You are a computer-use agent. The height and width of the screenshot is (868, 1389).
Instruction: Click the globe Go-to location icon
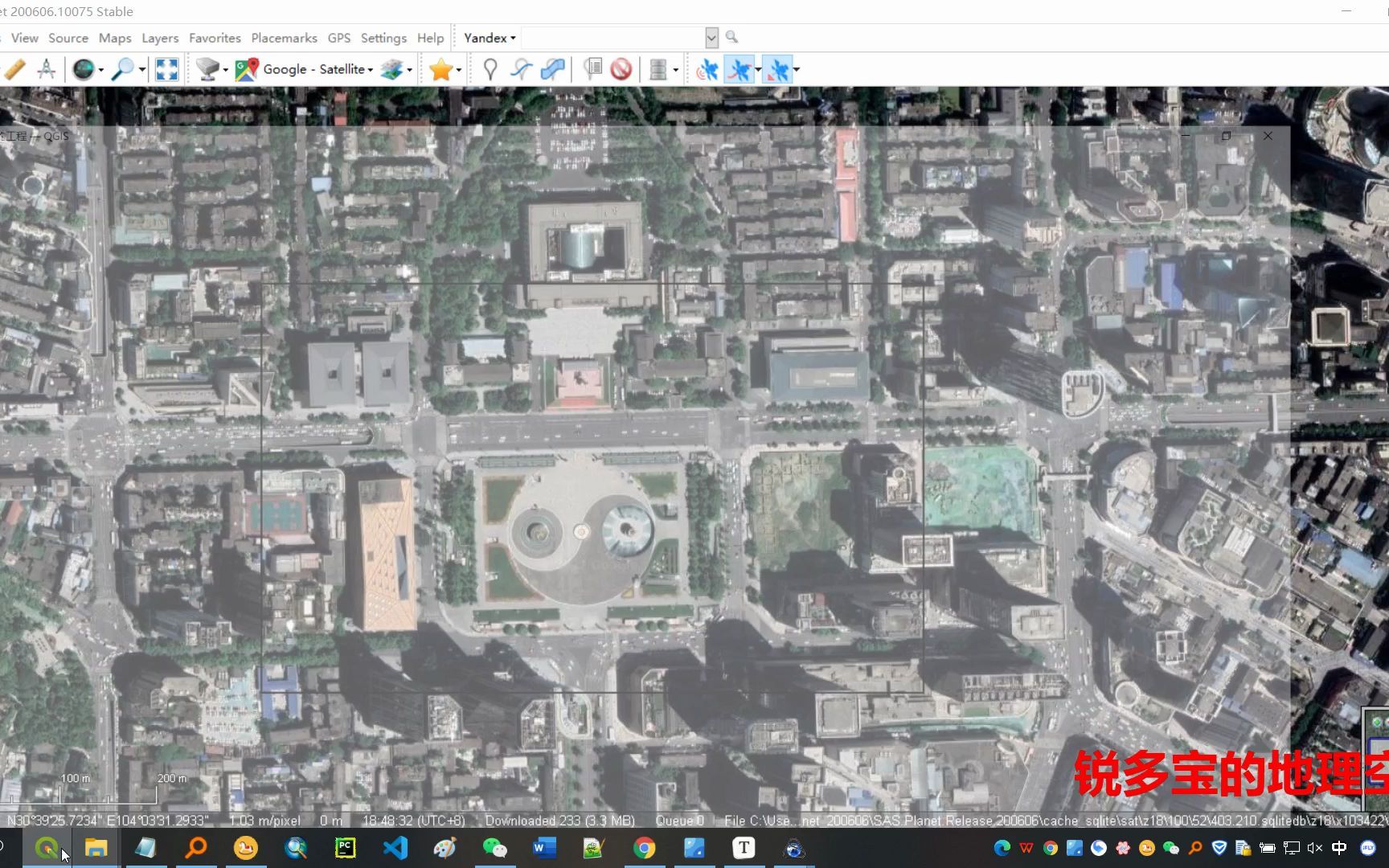tap(83, 70)
